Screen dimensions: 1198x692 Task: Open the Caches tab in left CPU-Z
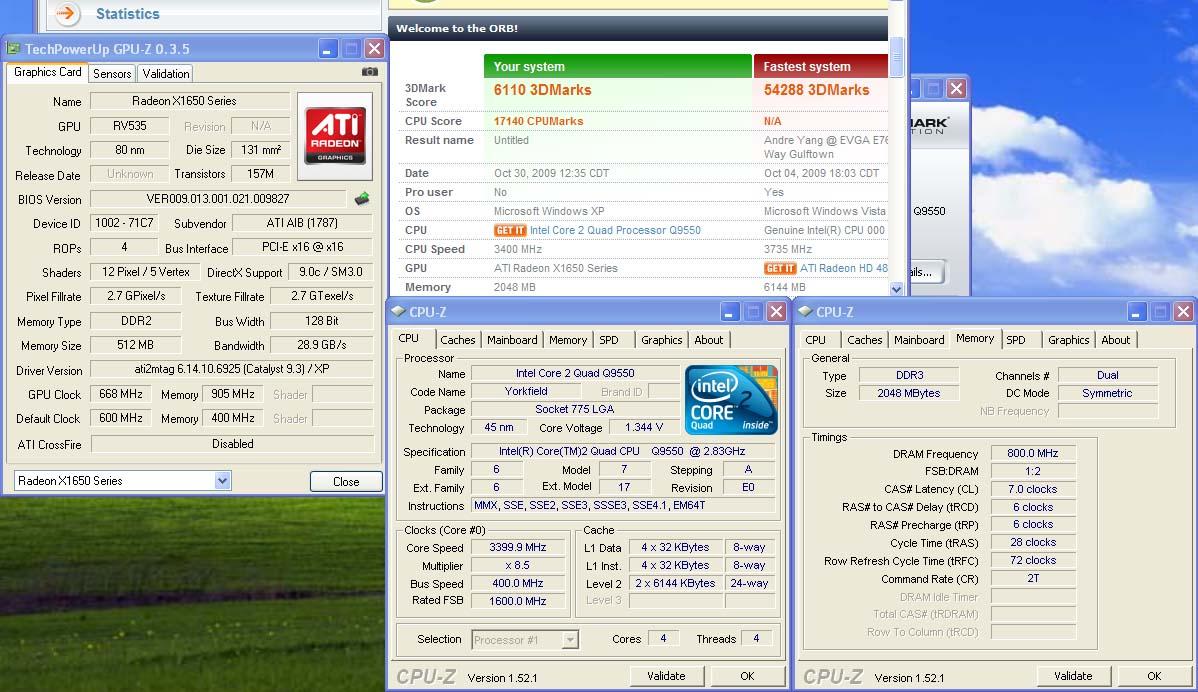(458, 340)
